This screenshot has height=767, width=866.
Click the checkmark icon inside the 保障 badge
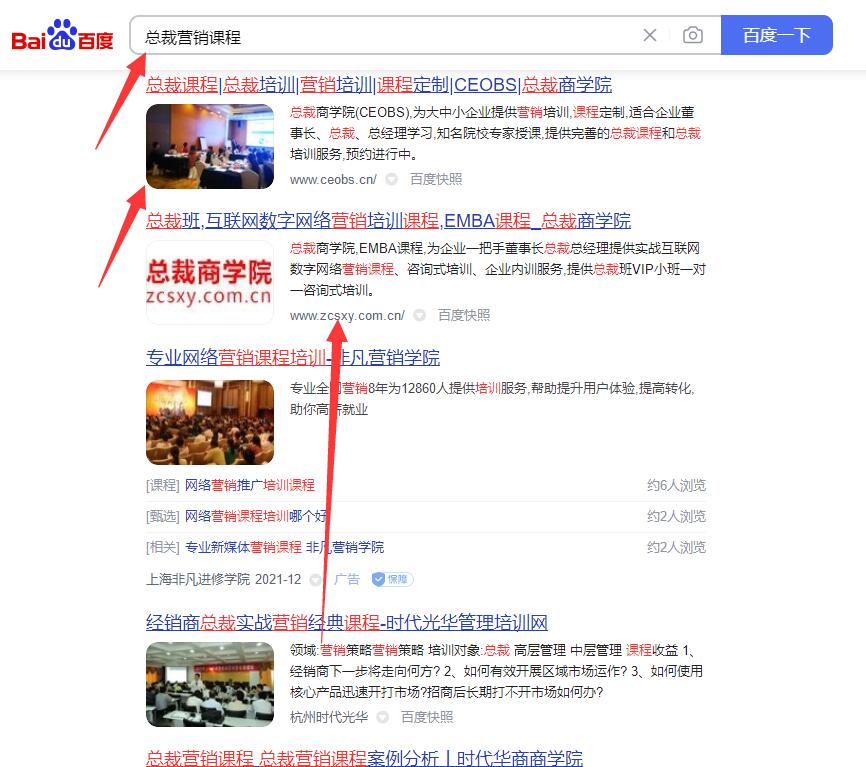click(377, 577)
